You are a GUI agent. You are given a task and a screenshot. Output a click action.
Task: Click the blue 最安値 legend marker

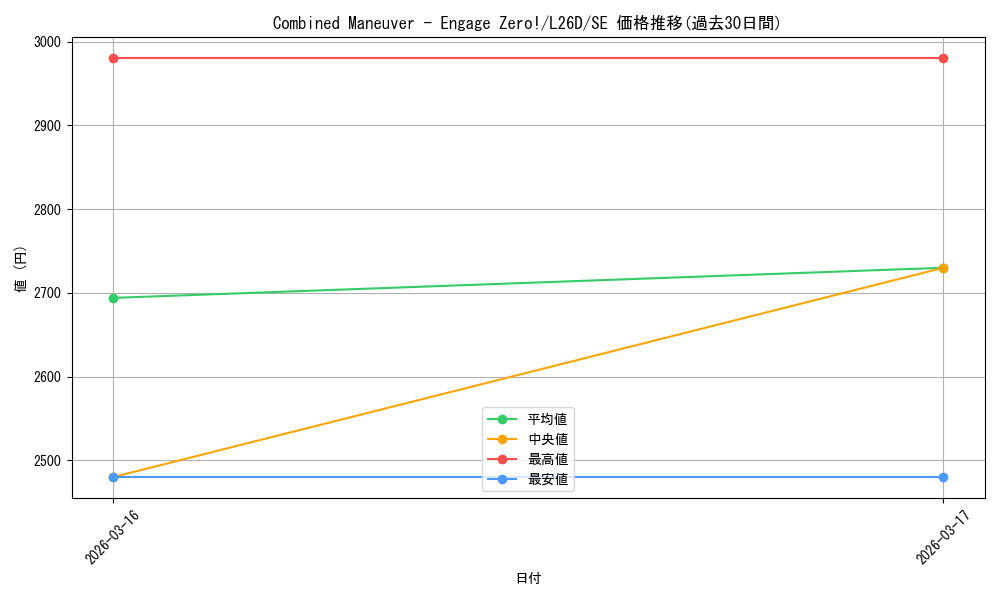[x=502, y=479]
